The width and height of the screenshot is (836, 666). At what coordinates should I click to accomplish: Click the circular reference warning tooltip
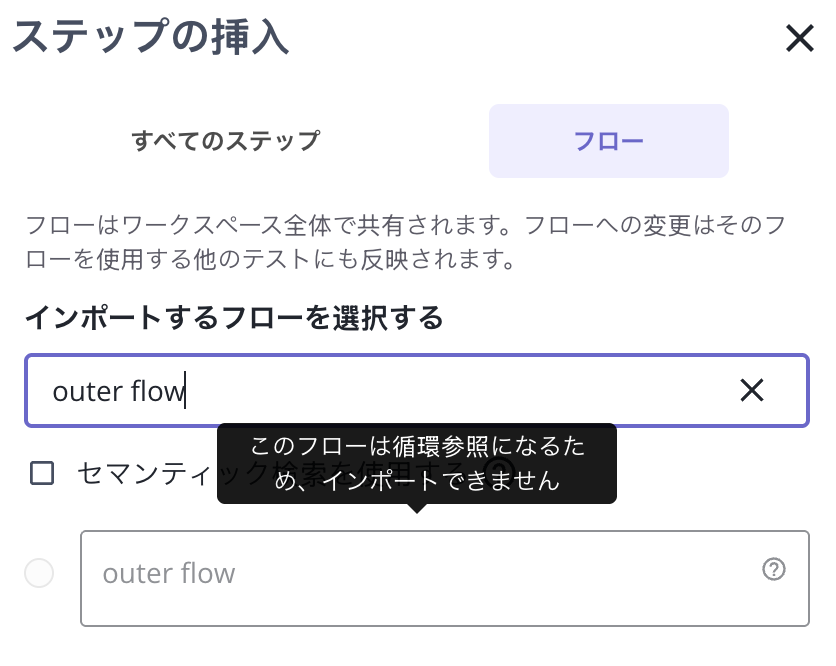pos(417,463)
